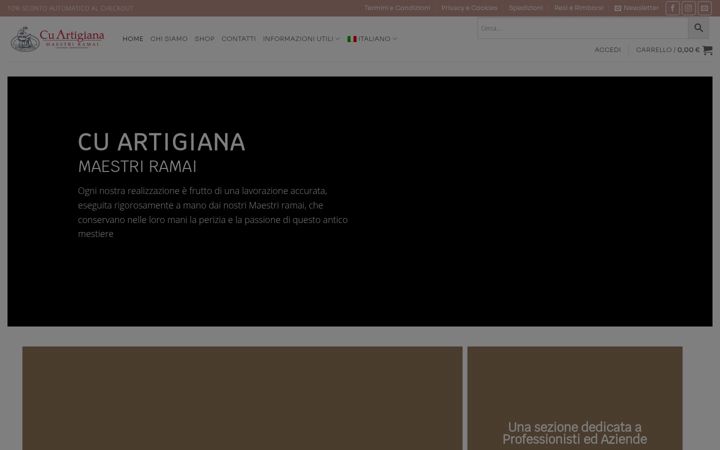Click the Accedi login link

click(608, 50)
